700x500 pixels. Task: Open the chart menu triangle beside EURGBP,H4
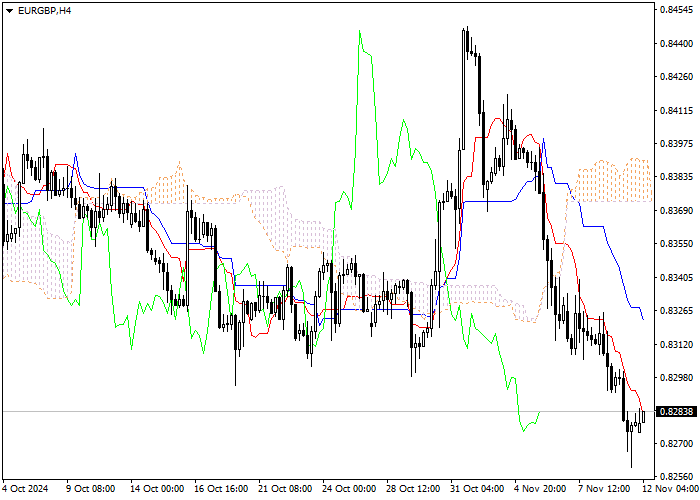pyautogui.click(x=9, y=11)
